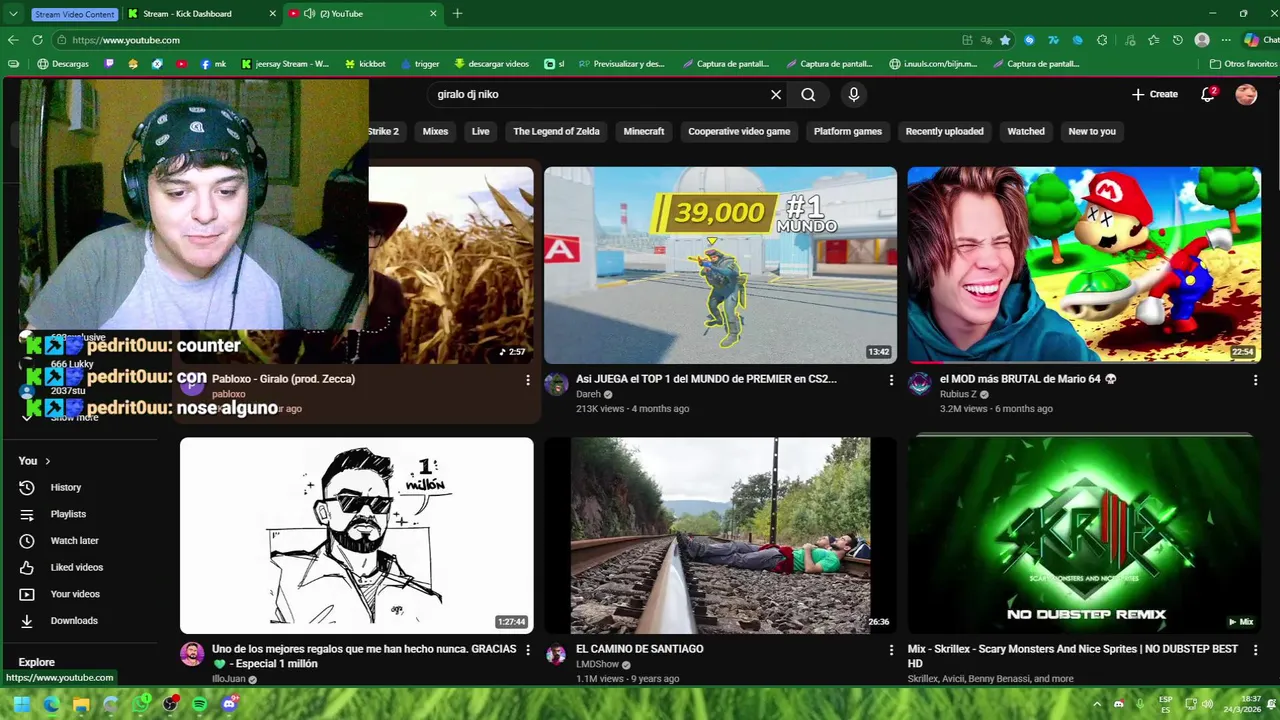Select Cooperative video game chip

[x=739, y=131]
